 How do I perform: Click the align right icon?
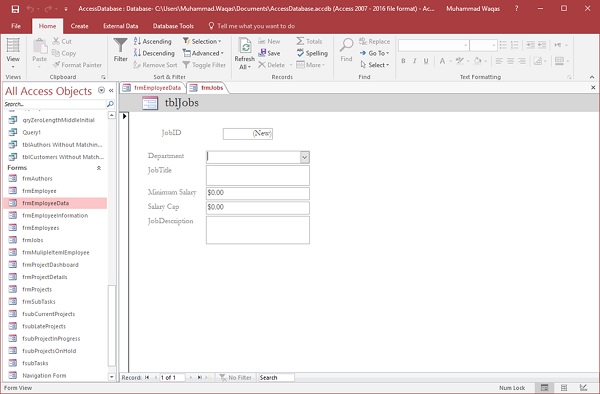tap(522, 61)
